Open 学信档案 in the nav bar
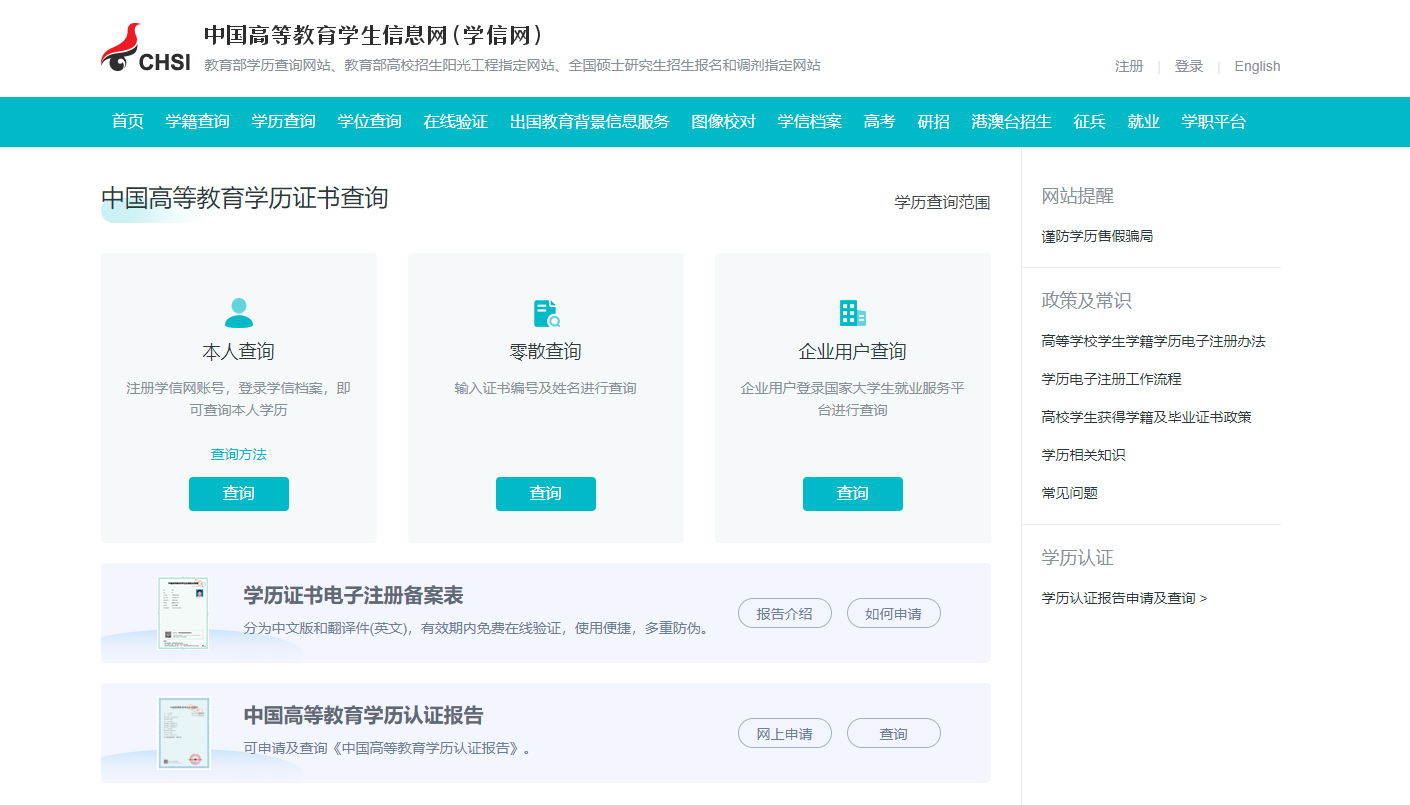Screen dimensions: 1410x805 click(x=809, y=122)
